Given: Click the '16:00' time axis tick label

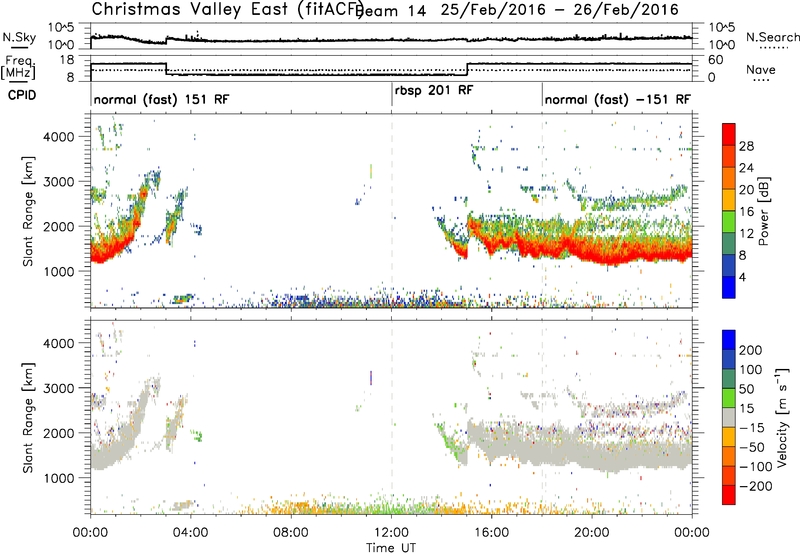Looking at the screenshot, I should click(491, 533).
